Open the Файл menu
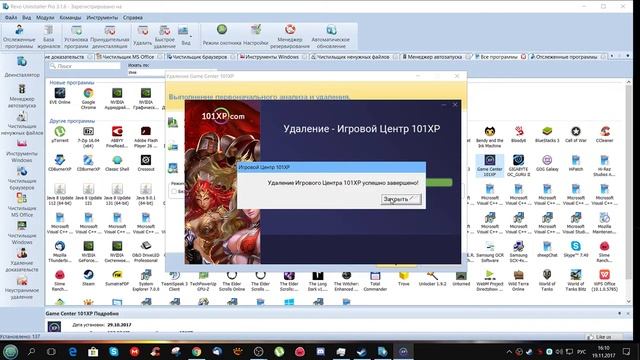The height and width of the screenshot is (360, 640). (x=11, y=18)
